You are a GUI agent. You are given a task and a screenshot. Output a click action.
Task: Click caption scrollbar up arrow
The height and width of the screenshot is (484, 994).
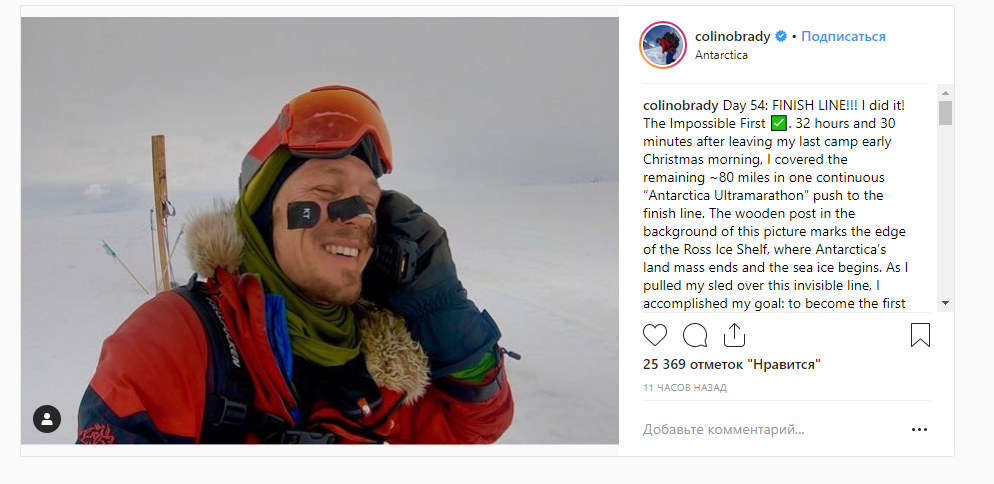pyautogui.click(x=945, y=93)
